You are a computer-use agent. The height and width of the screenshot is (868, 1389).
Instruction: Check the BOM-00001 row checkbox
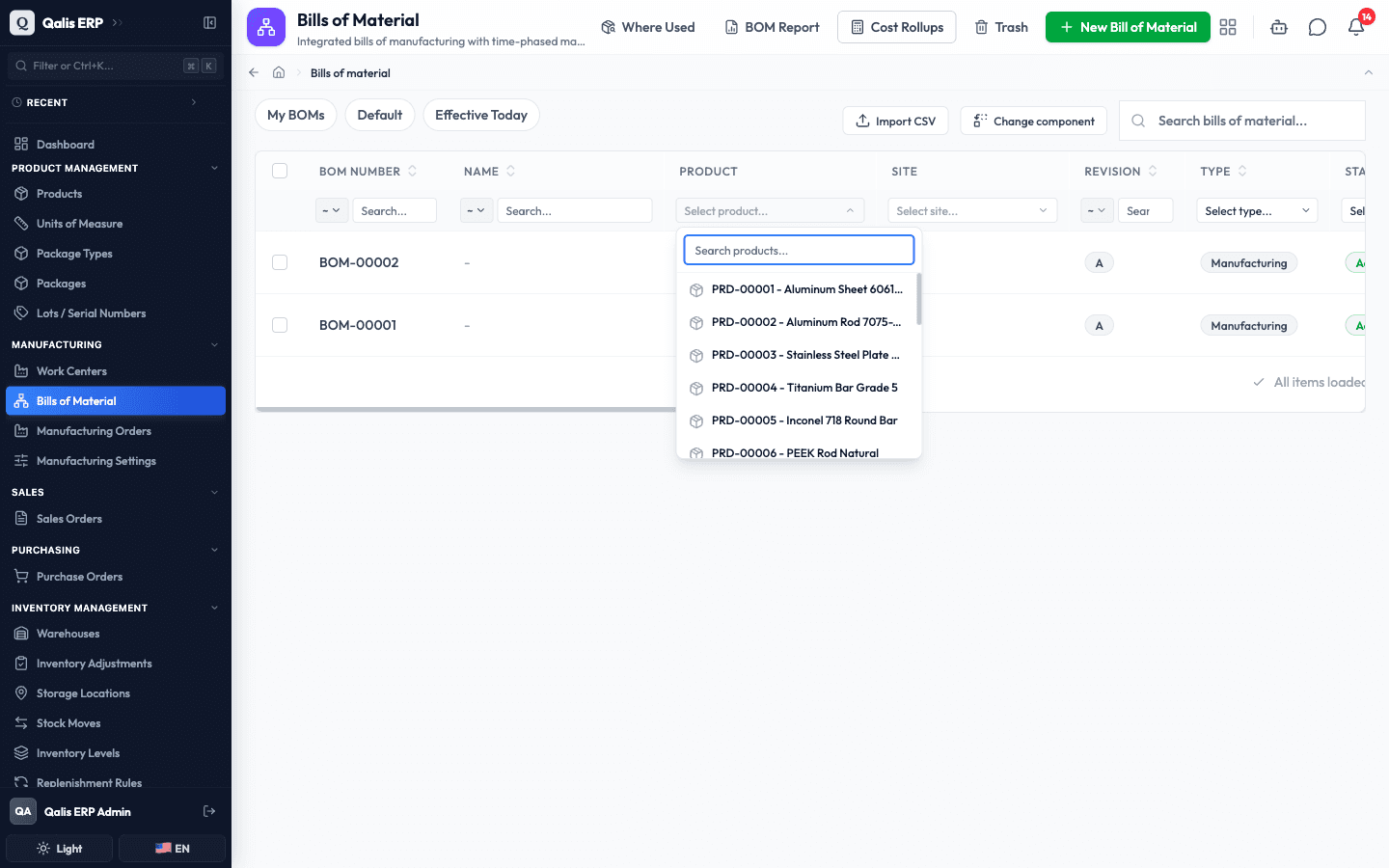280,325
